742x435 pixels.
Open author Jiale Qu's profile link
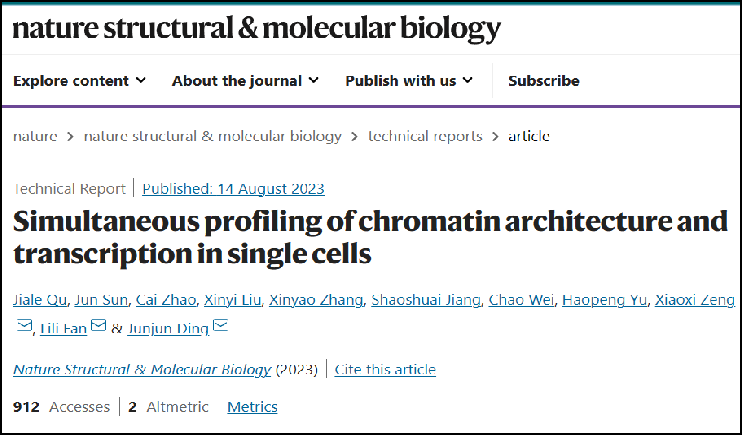point(39,300)
